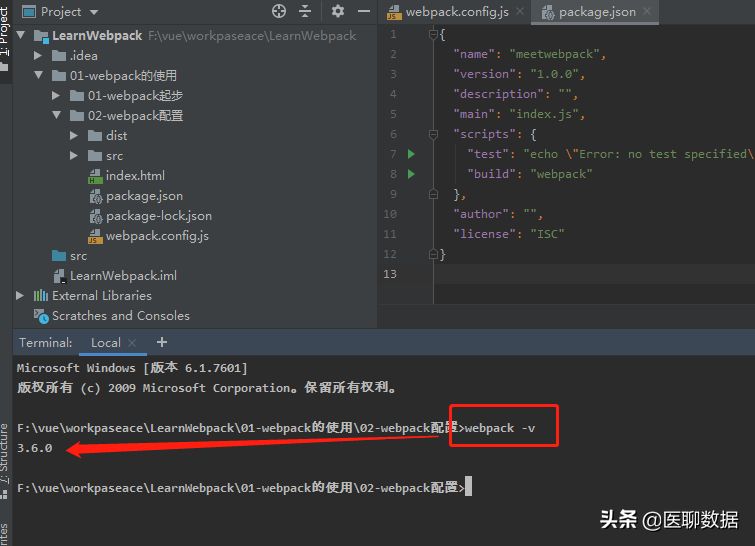Toggle code folding on the "scripts" block
The height and width of the screenshot is (546, 755).
click(434, 134)
